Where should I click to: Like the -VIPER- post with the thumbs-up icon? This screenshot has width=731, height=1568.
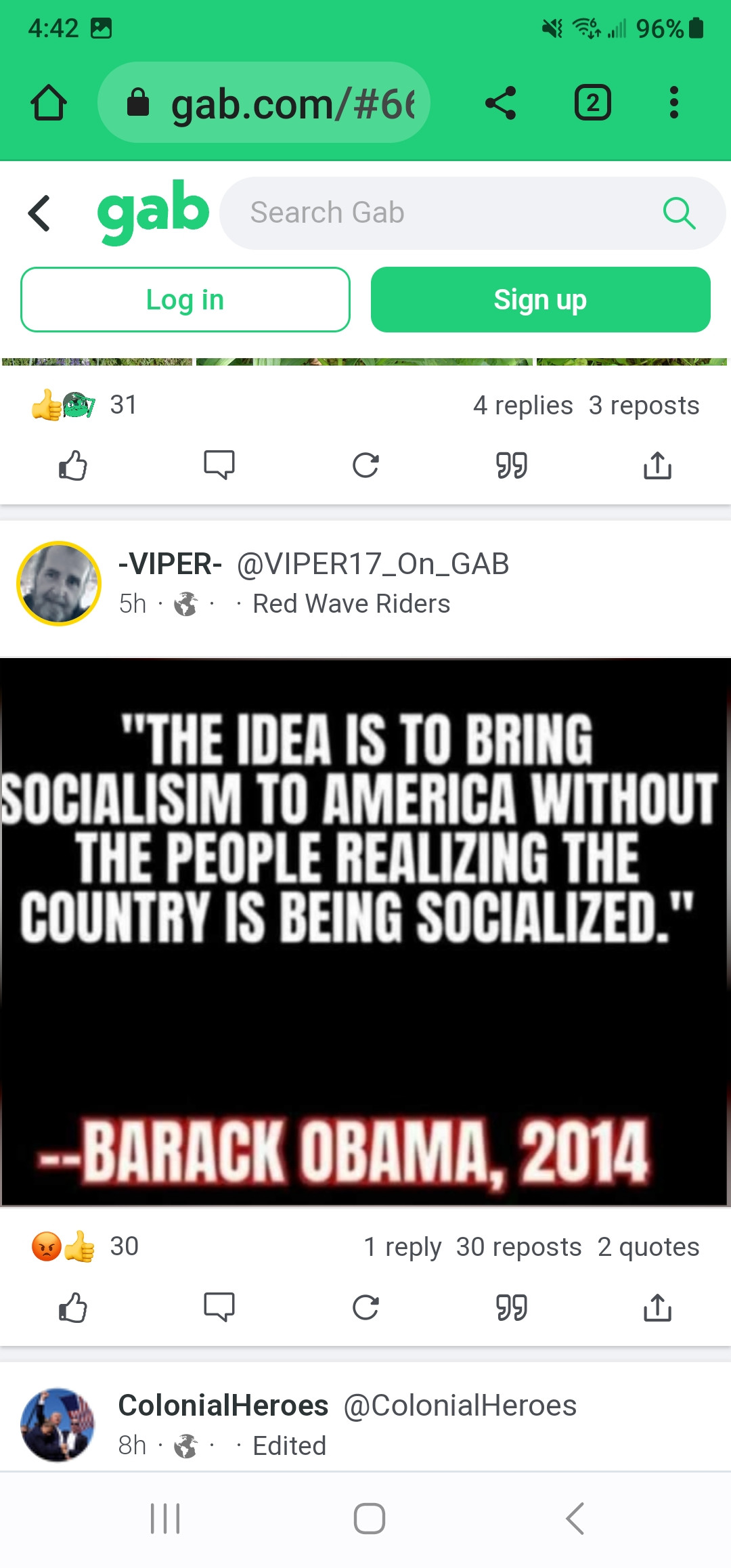click(x=73, y=1307)
